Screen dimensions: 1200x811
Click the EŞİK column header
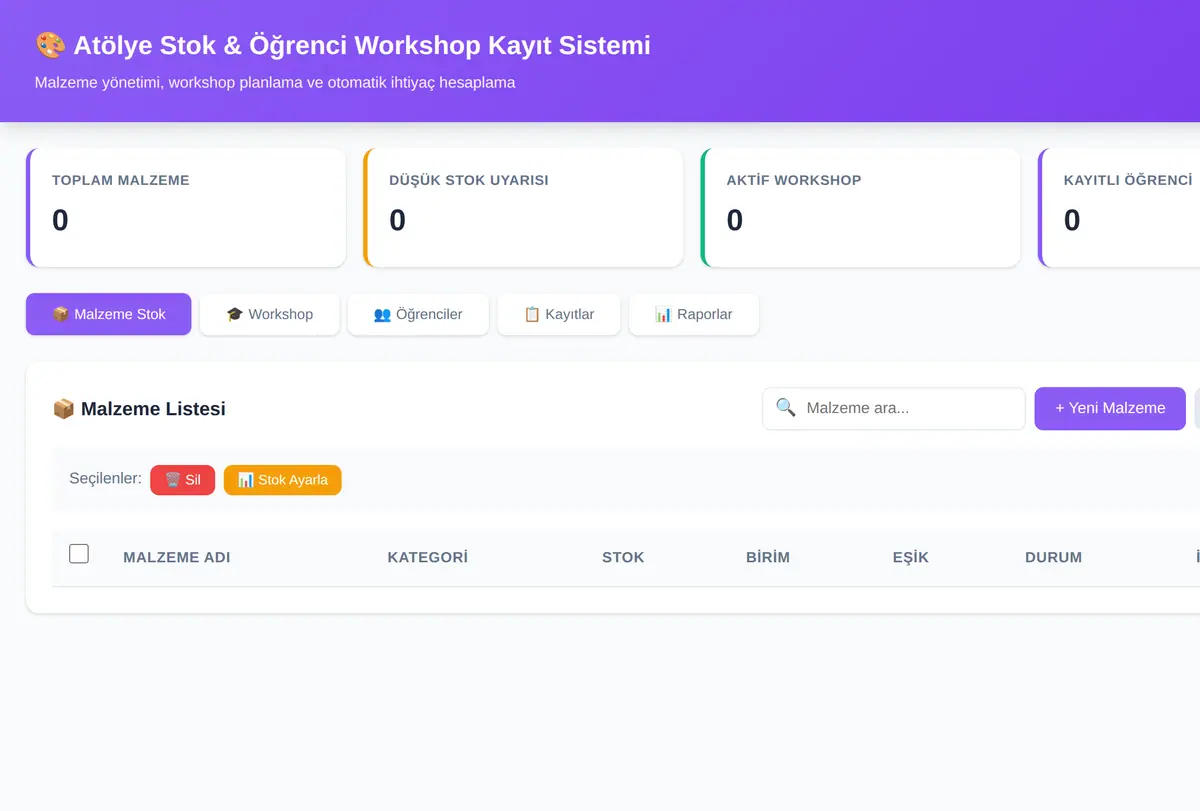(911, 557)
